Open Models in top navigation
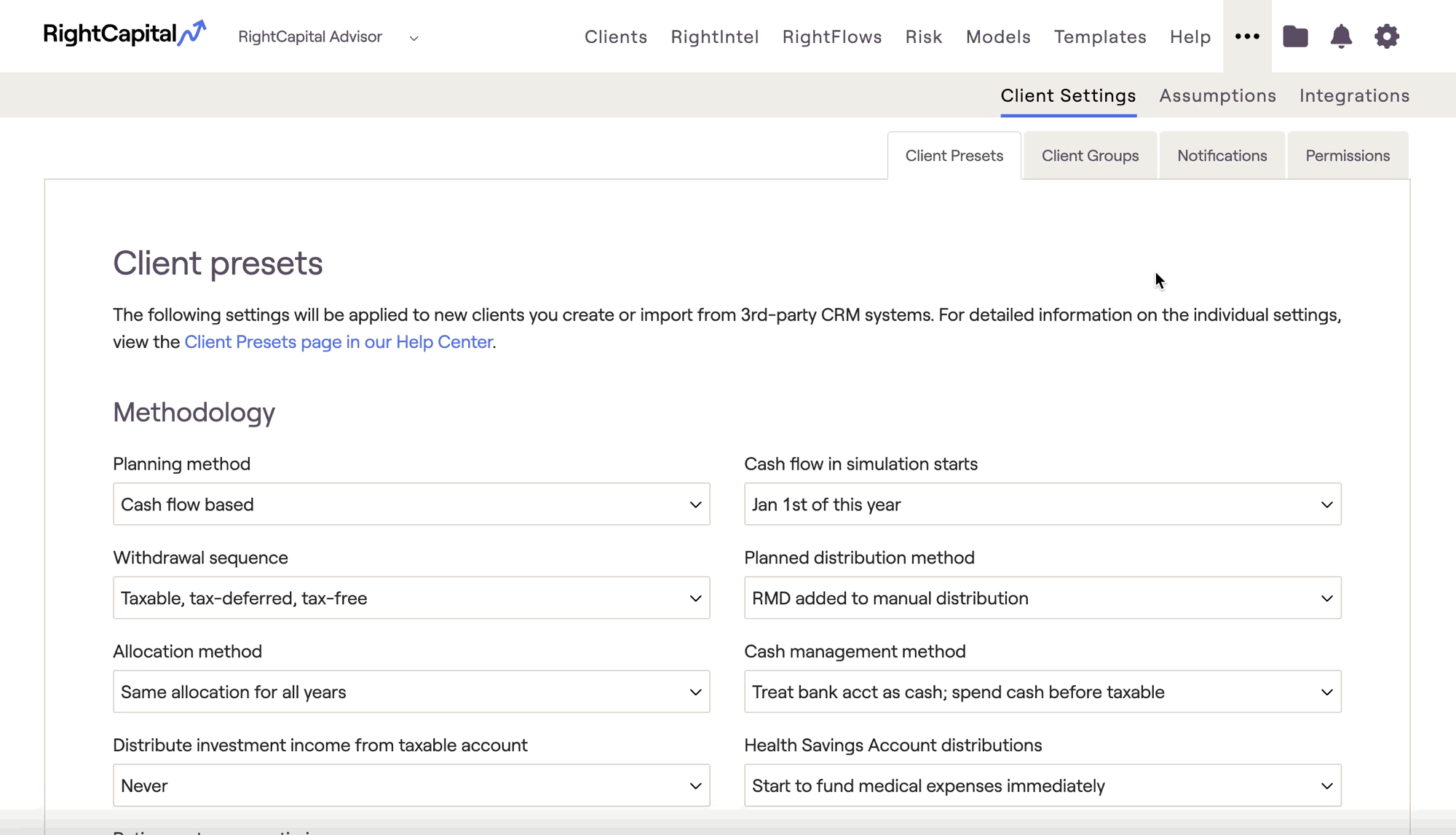The image size is (1456, 835). 998,36
